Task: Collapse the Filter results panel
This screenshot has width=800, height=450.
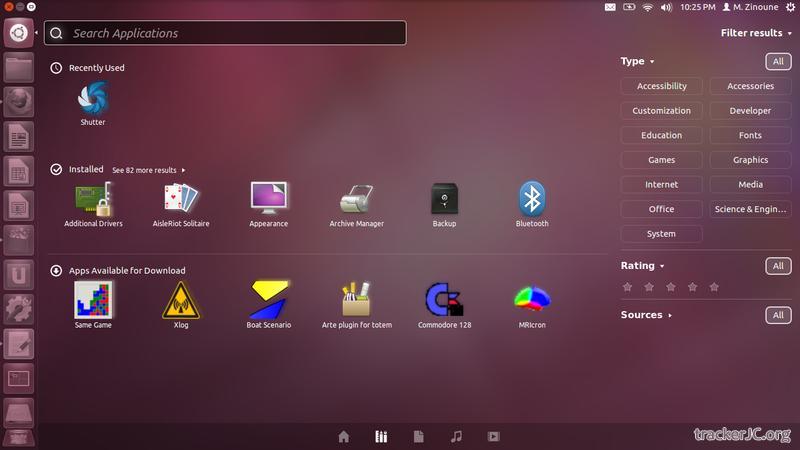Action: tap(751, 33)
